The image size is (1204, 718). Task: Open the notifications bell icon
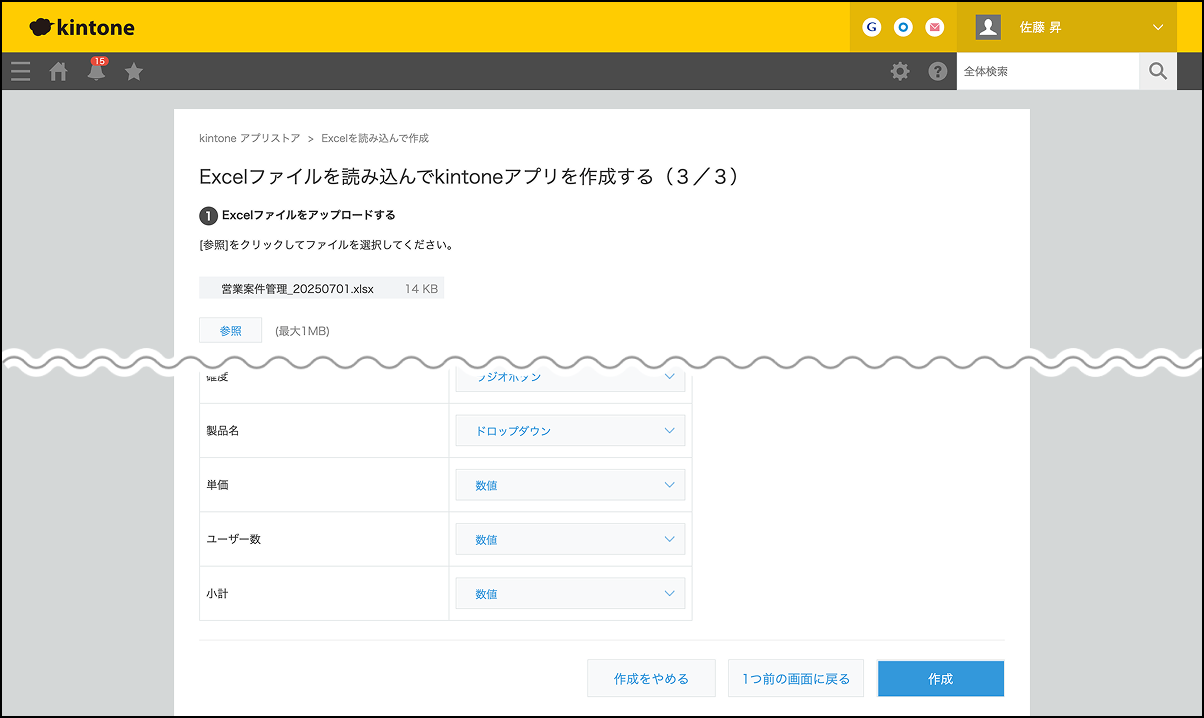coord(96,71)
